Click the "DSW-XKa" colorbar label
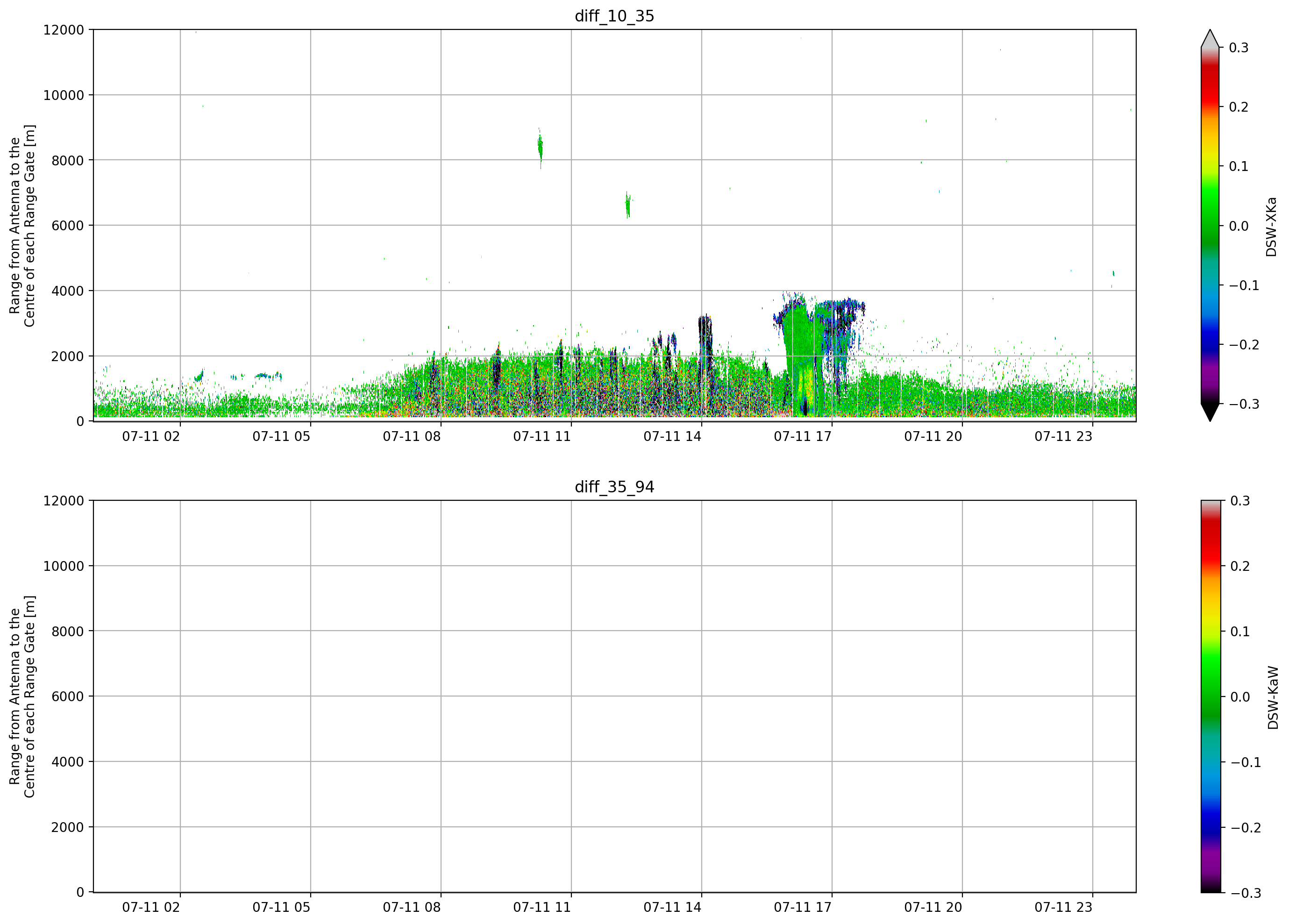The image size is (1289, 924). click(x=1271, y=227)
